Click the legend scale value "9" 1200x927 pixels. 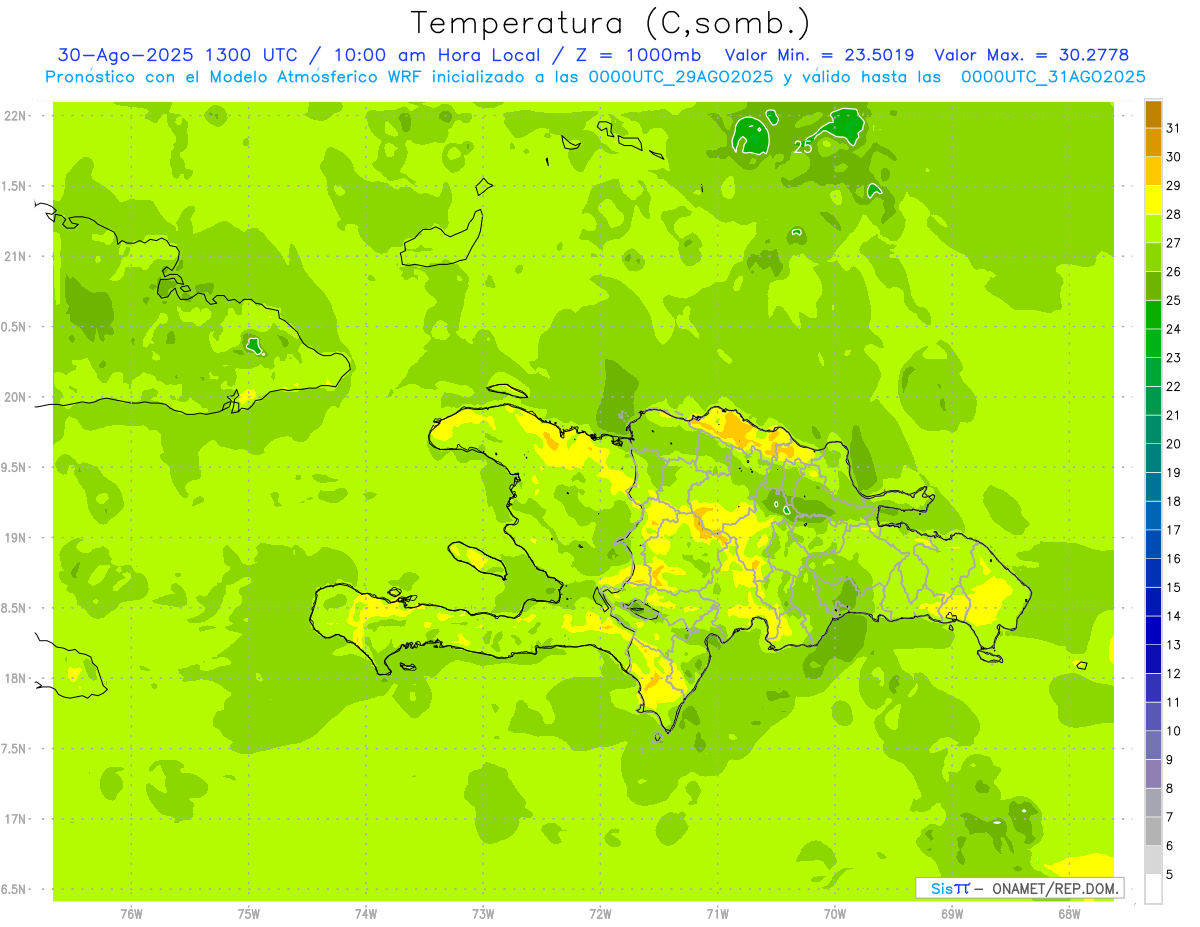(x=1170, y=760)
